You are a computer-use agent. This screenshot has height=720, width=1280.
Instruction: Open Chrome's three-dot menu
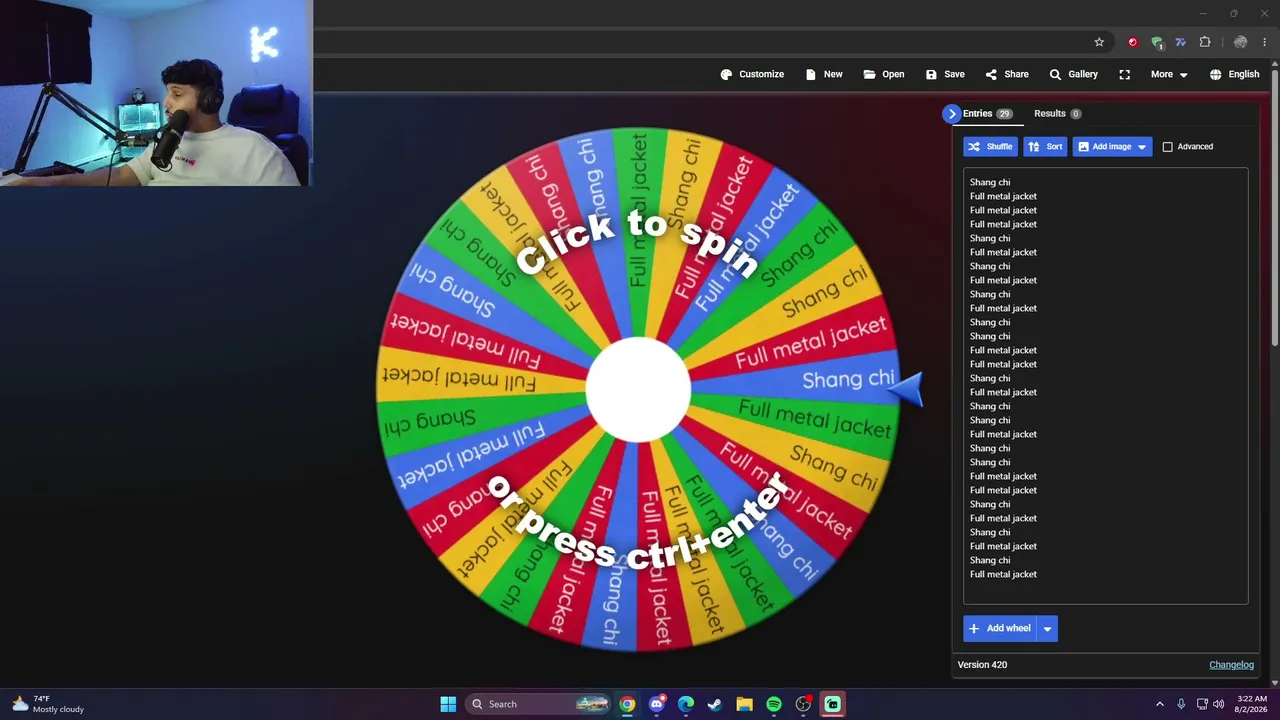pos(1265,42)
